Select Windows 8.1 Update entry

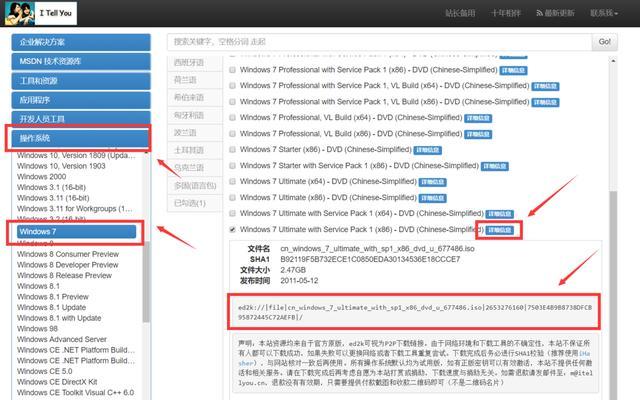51,307
